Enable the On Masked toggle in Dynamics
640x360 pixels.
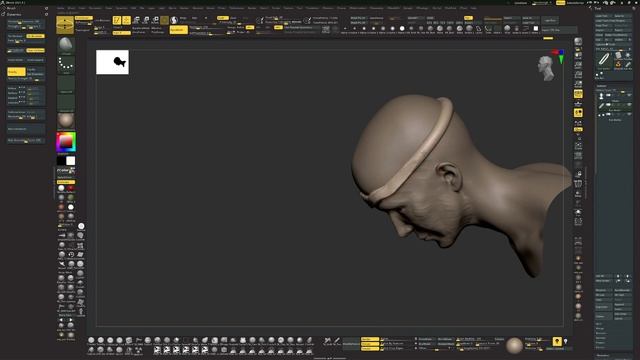tap(16, 36)
